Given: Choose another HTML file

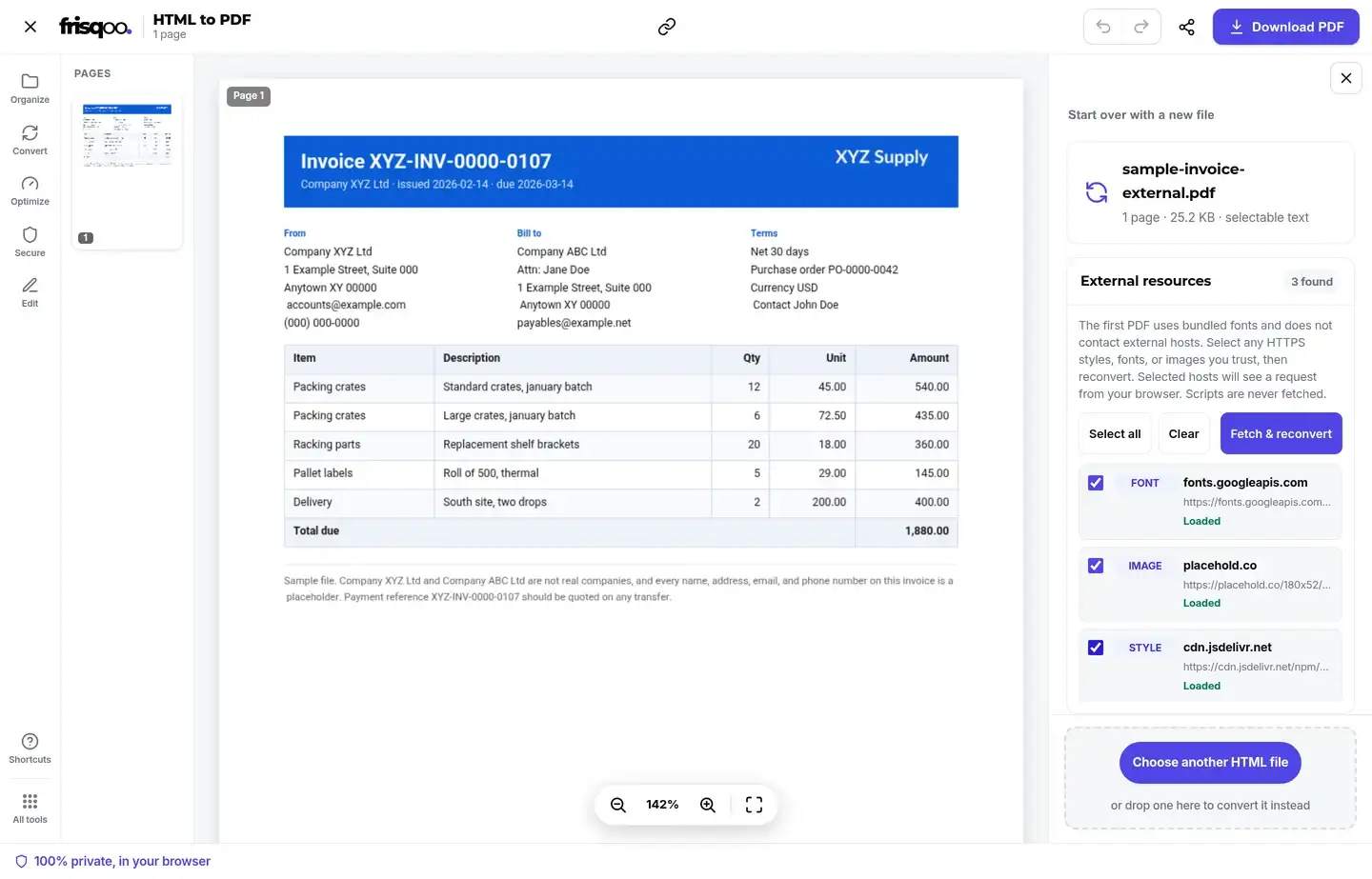Looking at the screenshot, I should pyautogui.click(x=1210, y=762).
